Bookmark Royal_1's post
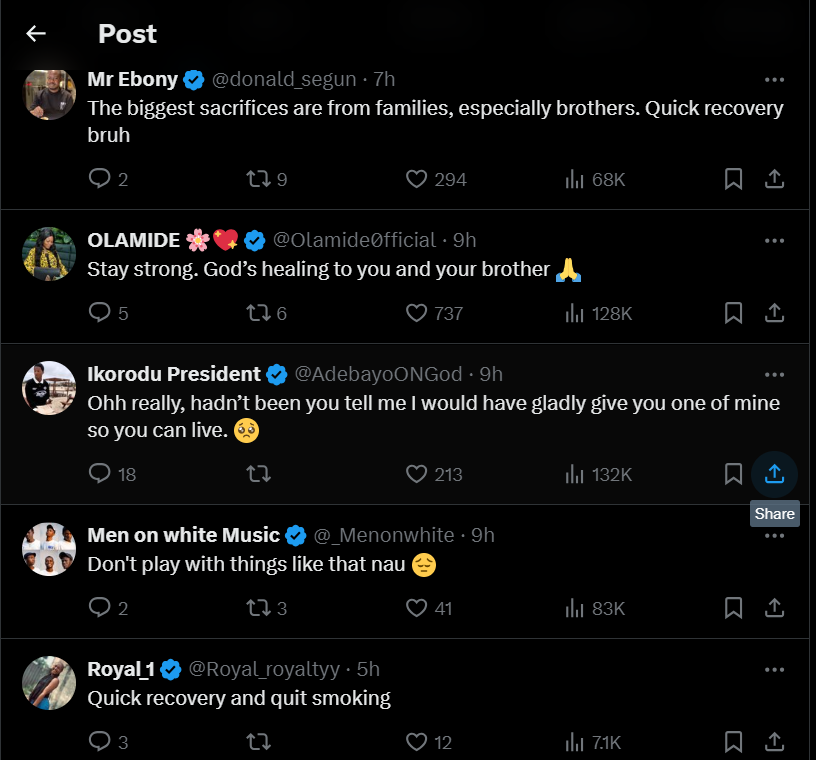Screen dimensions: 816x760 (x=733, y=742)
